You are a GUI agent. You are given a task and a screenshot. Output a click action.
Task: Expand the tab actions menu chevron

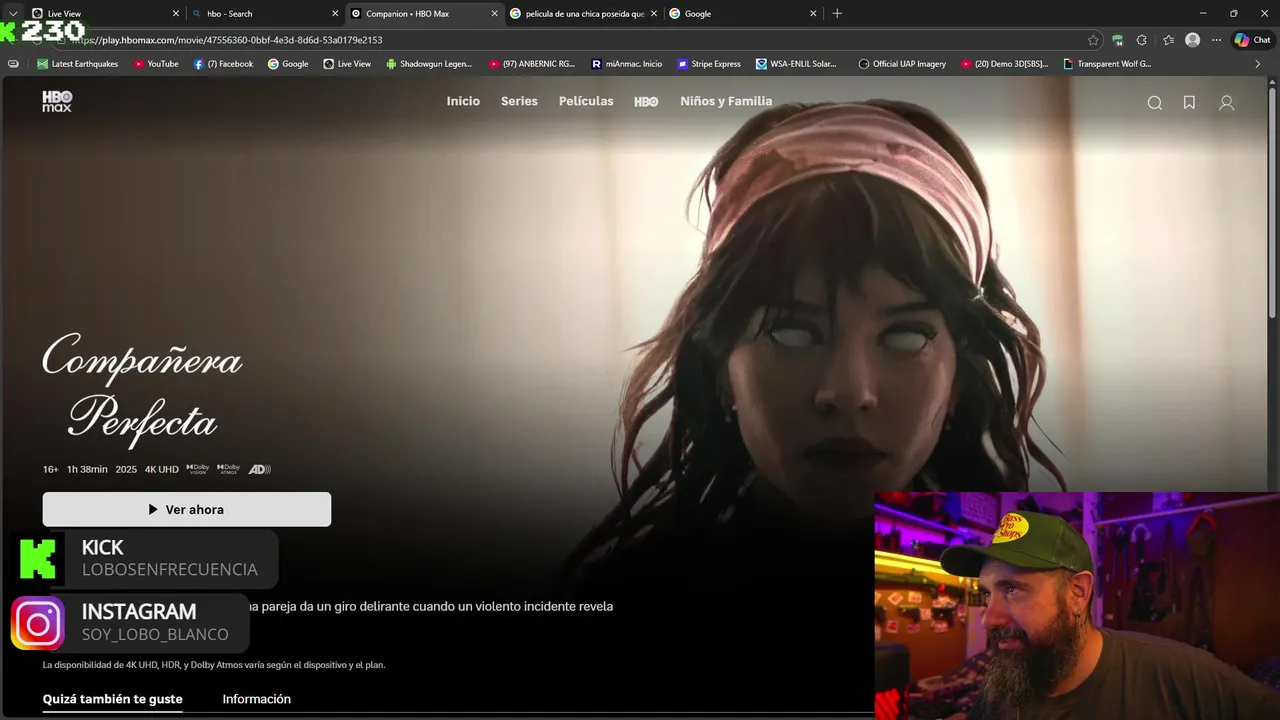tap(13, 14)
